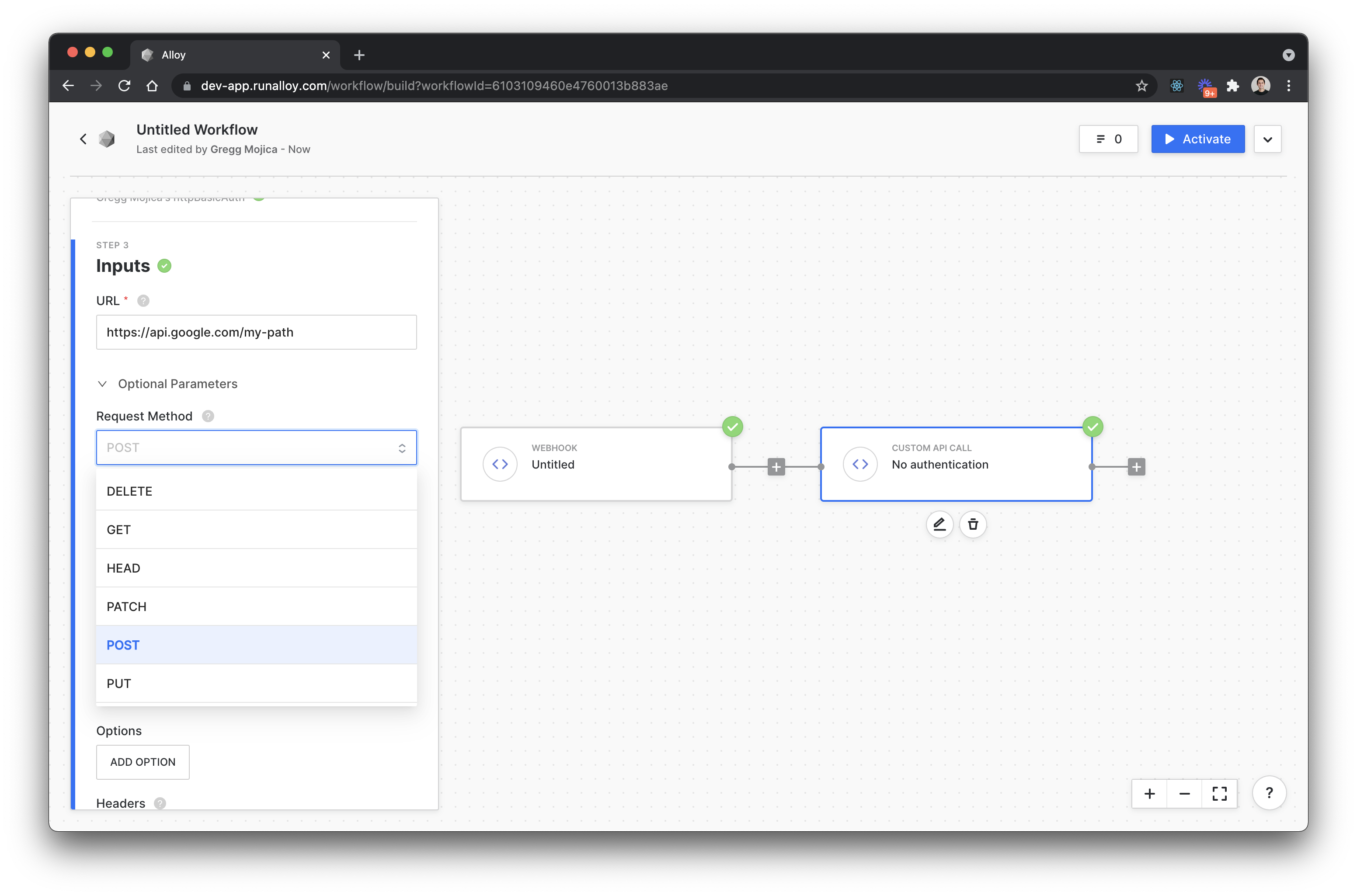Select DELETE from the method list
This screenshot has width=1357, height=896.
tap(256, 491)
